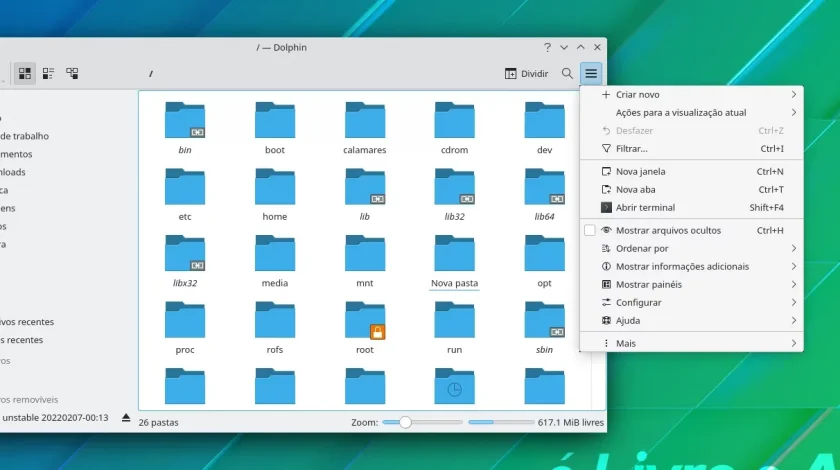
Task: Select the locked root folder
Action: click(x=365, y=327)
